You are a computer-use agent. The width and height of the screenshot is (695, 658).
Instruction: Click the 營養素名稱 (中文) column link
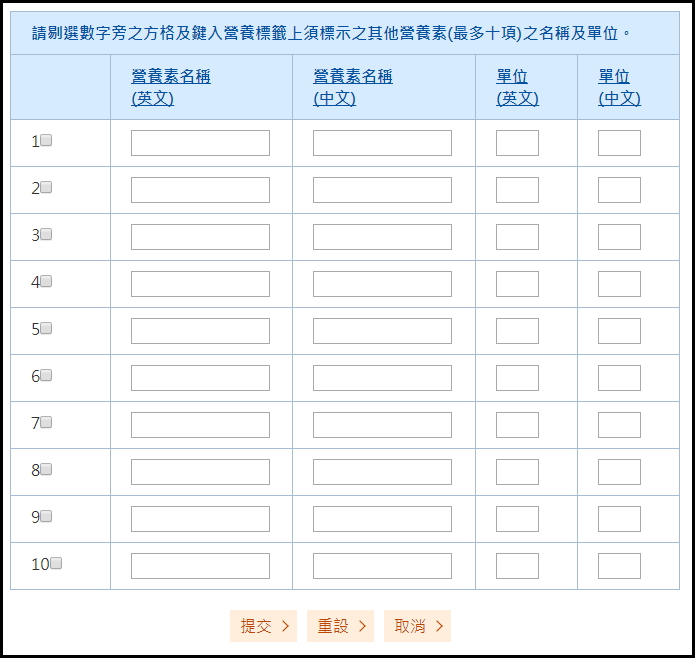[x=353, y=87]
